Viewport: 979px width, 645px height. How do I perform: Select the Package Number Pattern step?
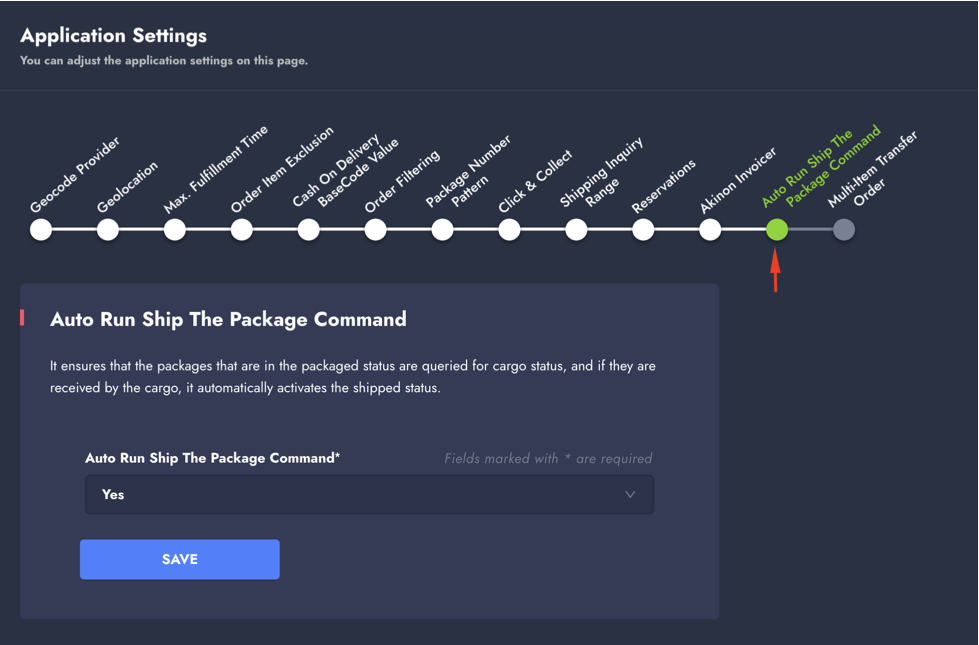point(443,230)
